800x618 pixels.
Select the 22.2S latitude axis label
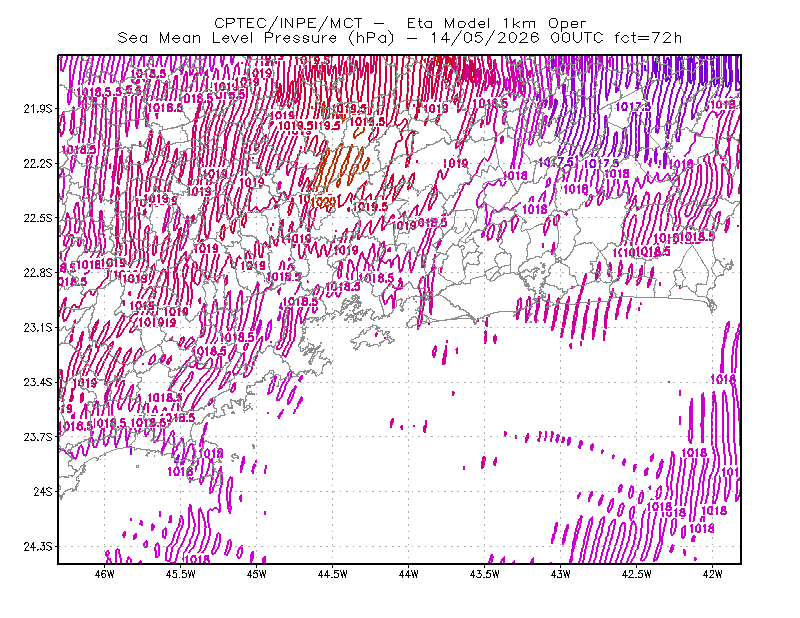pyautogui.click(x=38, y=163)
